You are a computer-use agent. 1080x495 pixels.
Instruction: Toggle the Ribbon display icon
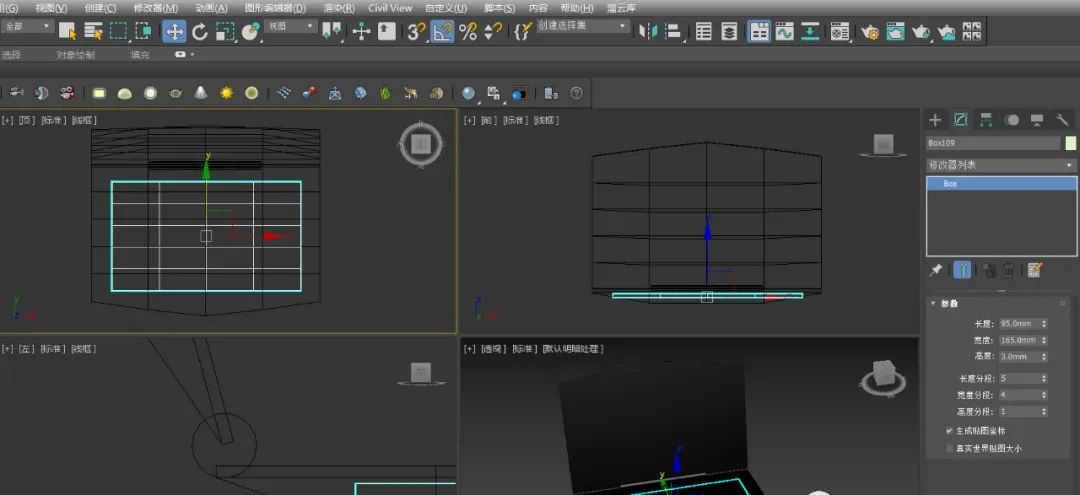(x=759, y=31)
